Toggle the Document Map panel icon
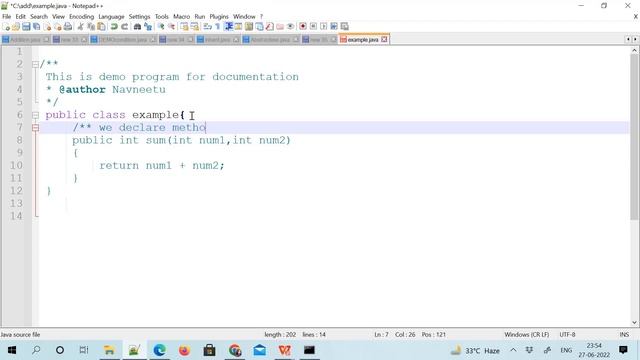Viewport: 640px width, 360px height. pyautogui.click(x=249, y=27)
